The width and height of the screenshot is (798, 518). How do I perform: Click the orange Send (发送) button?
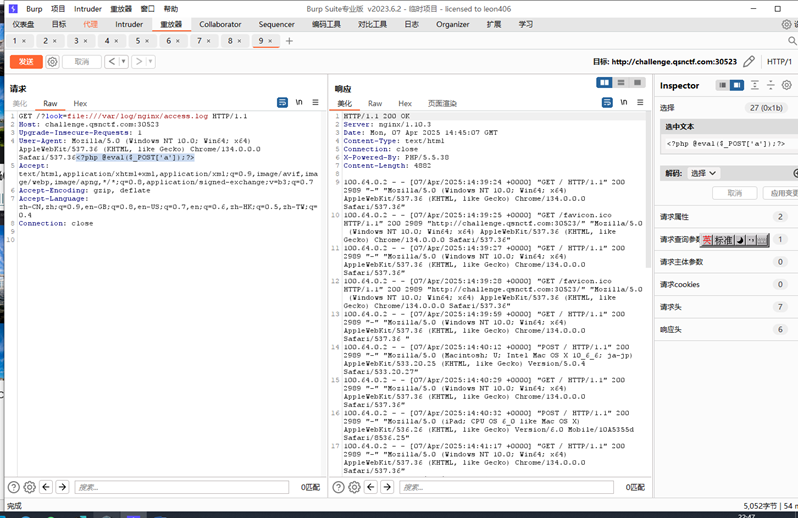[x=26, y=62]
